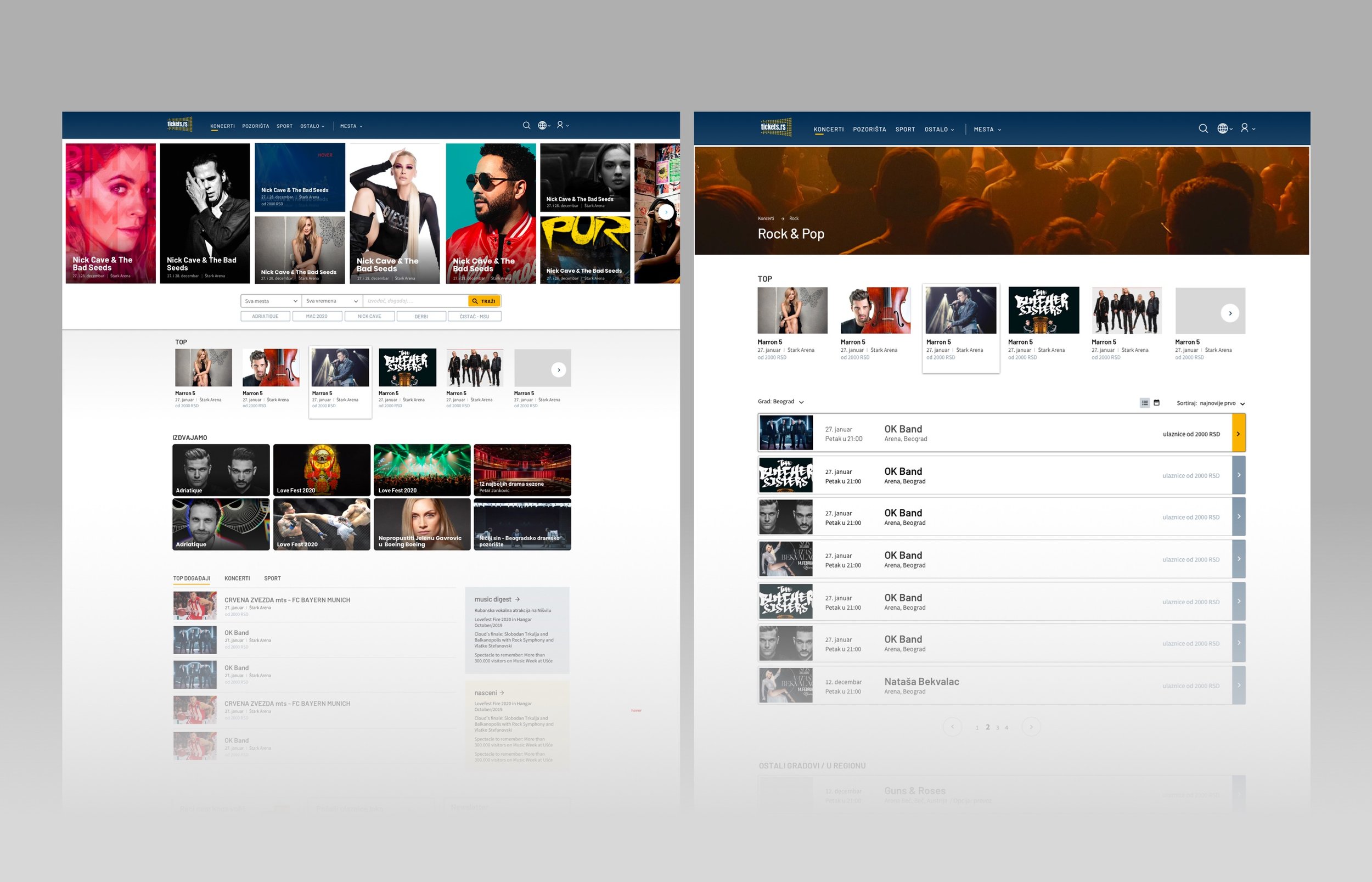Open 12 najboljih drama sezone tile
The height and width of the screenshot is (882, 1372).
pyautogui.click(x=522, y=470)
